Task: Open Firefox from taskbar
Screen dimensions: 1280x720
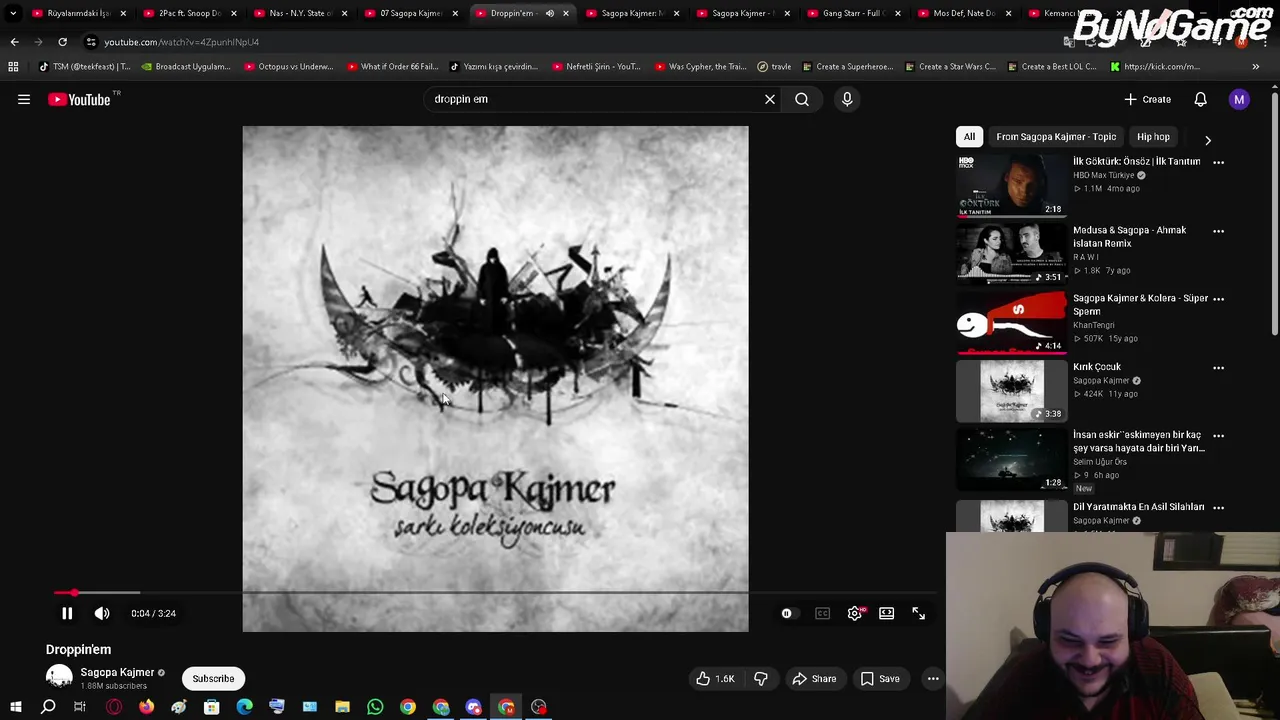Action: coord(146,707)
